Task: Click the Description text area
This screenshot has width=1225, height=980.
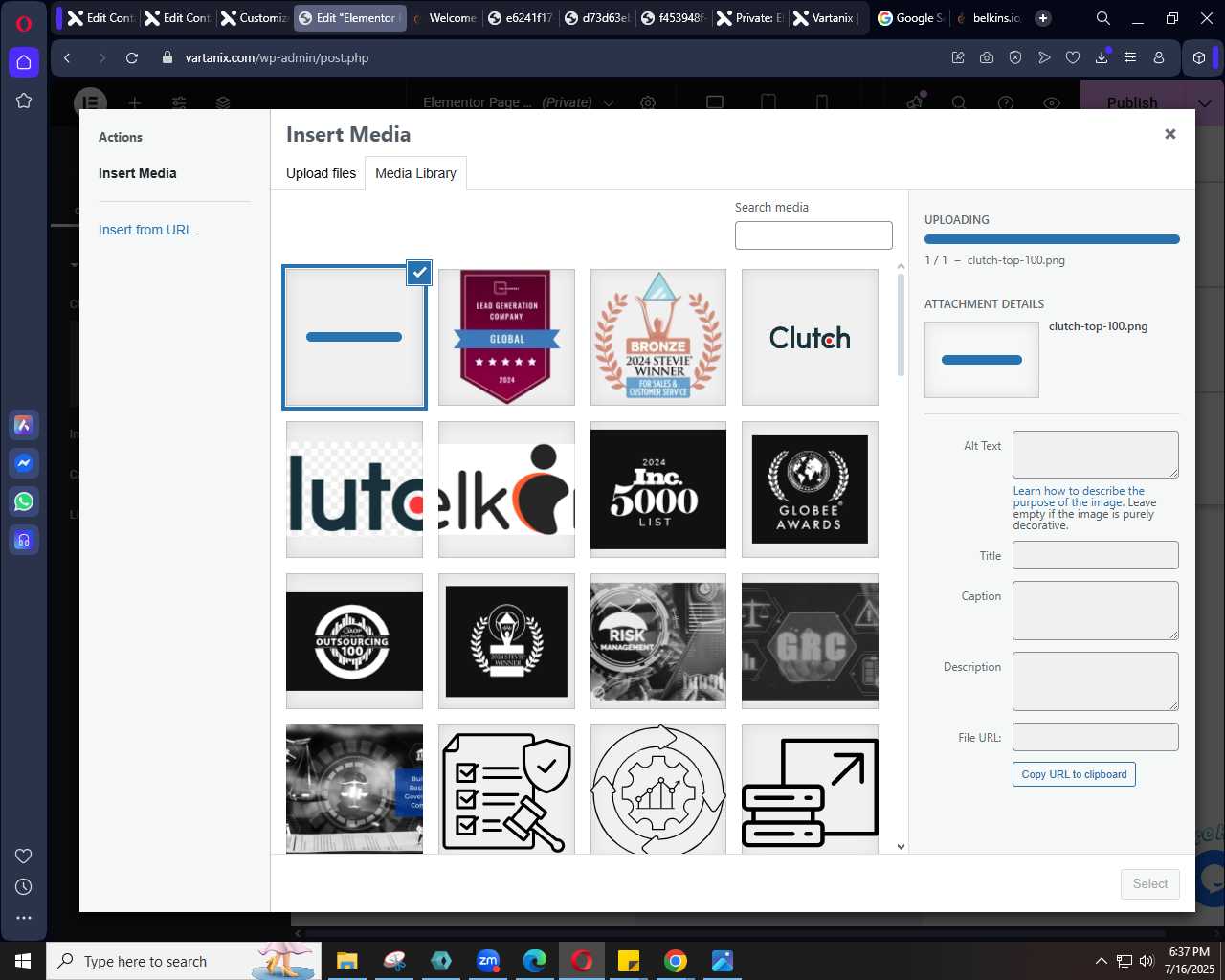Action: point(1096,681)
